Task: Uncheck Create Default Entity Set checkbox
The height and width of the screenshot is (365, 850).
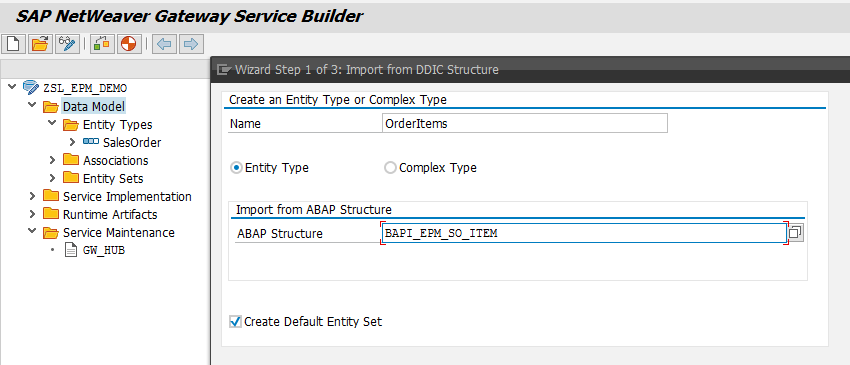Action: tap(235, 322)
